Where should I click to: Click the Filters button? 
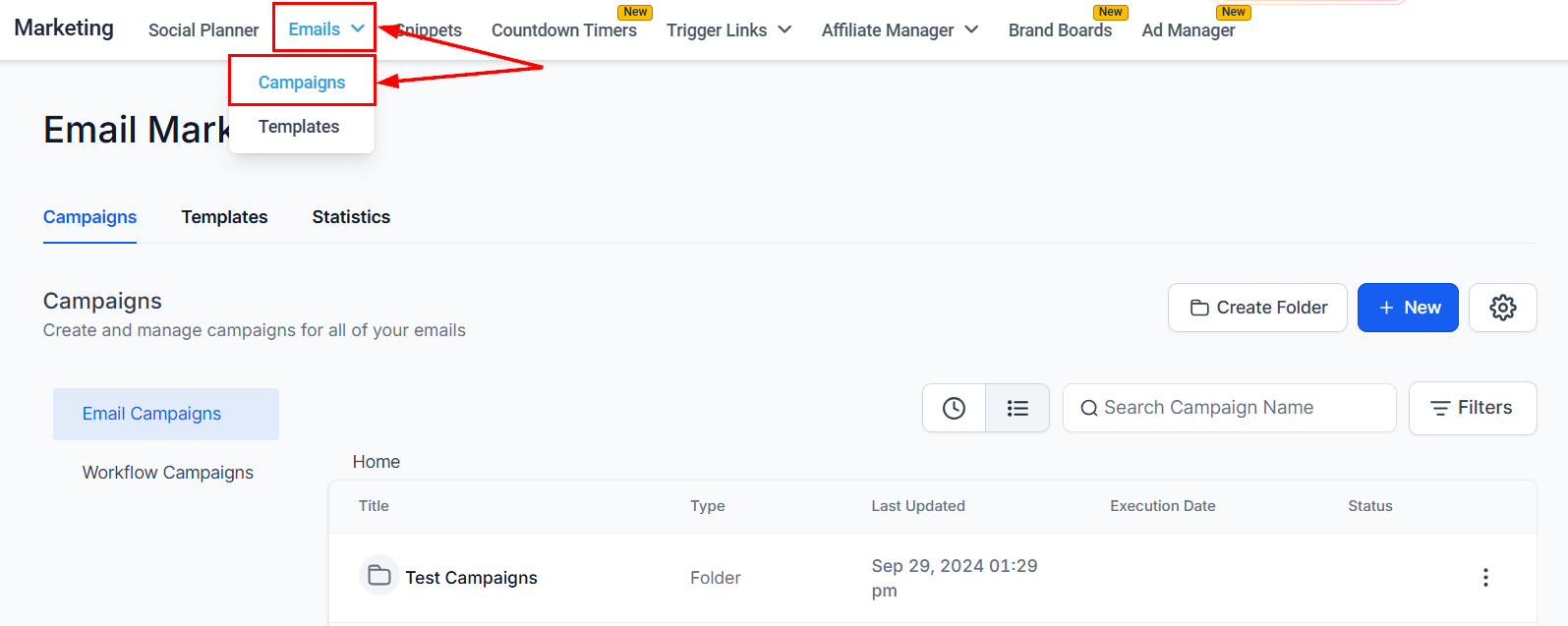pyautogui.click(x=1472, y=408)
